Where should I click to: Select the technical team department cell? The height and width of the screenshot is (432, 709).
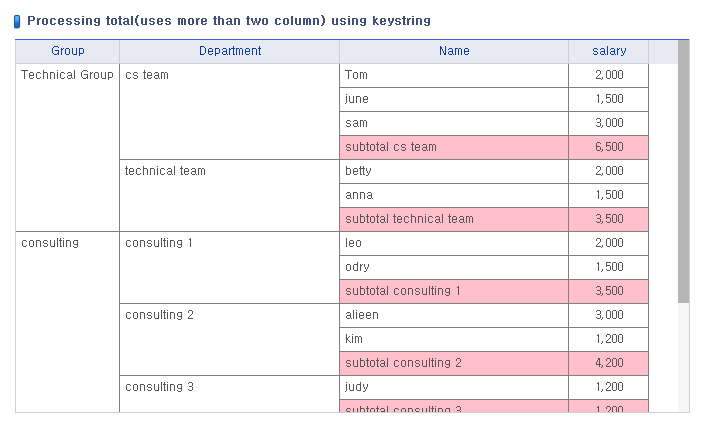[230, 195]
